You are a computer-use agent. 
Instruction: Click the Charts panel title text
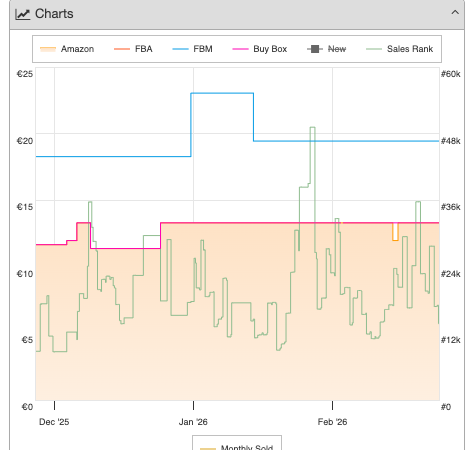click(54, 14)
